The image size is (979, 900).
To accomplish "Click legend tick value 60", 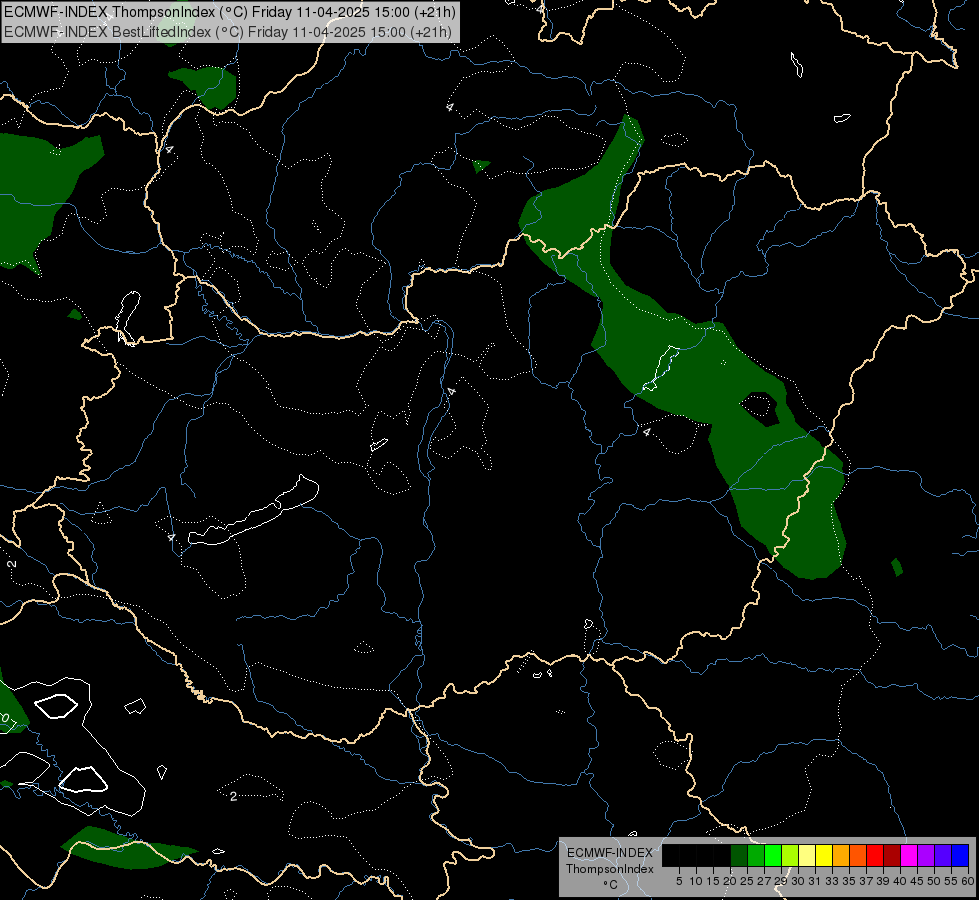I will (967, 881).
